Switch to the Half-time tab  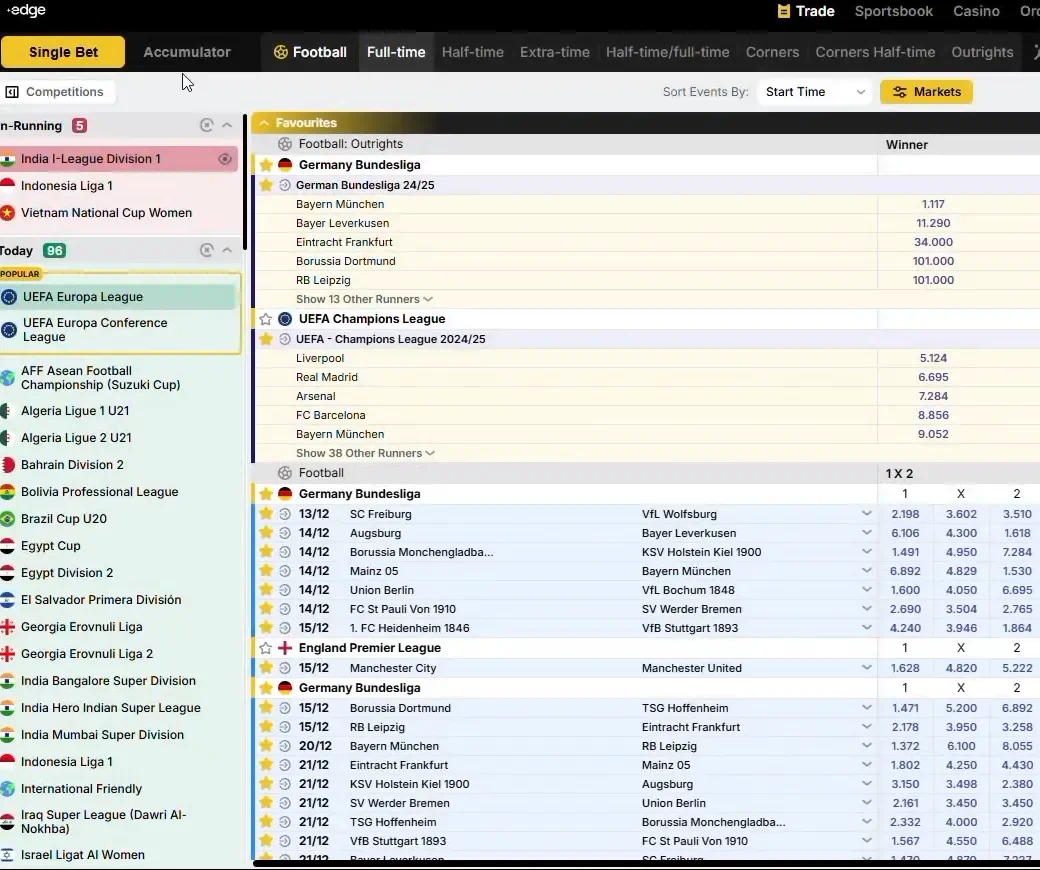[x=472, y=52]
